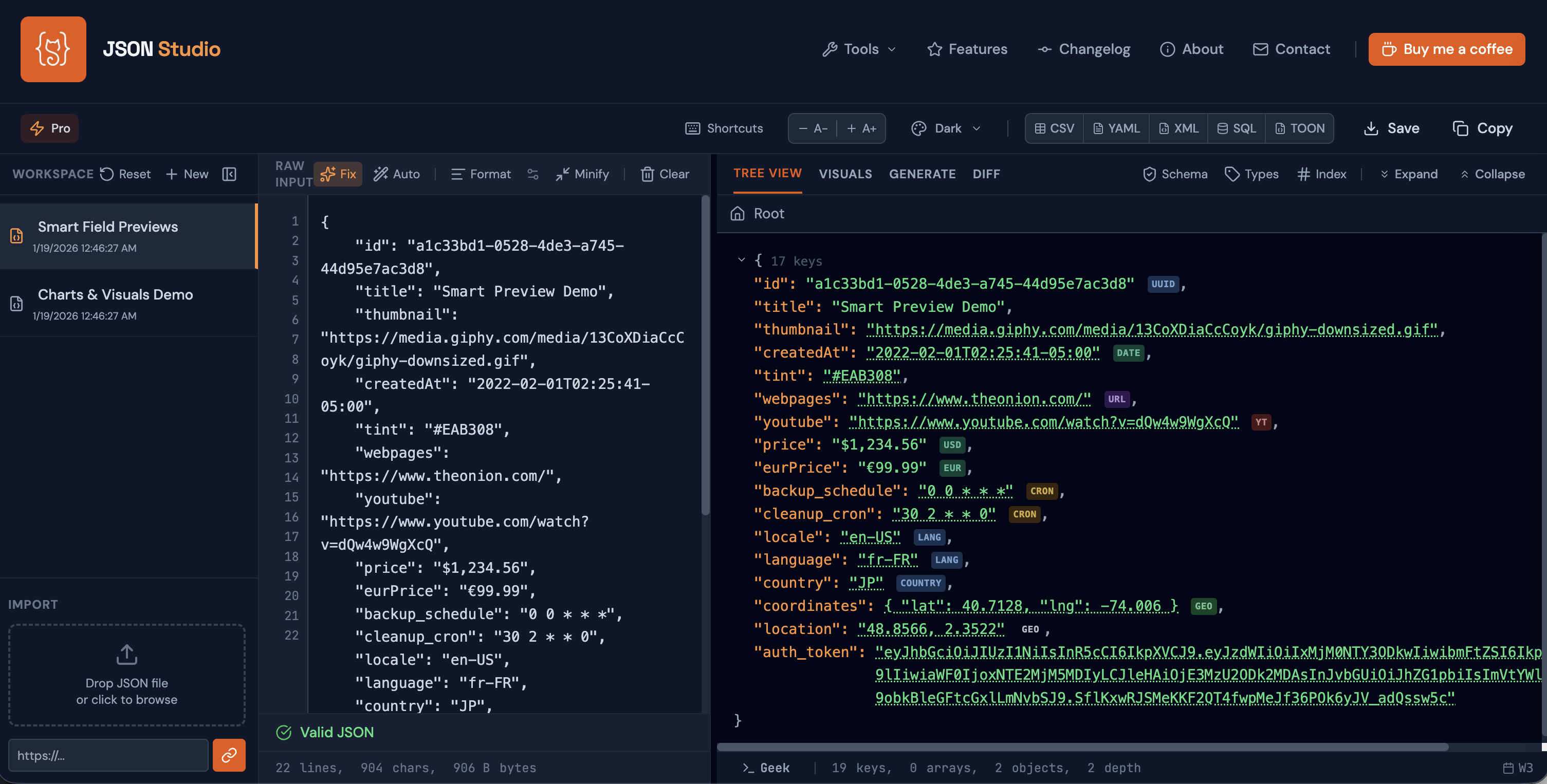Open the Dark theme selector
Screen dimensions: 1547x784
pos(946,128)
